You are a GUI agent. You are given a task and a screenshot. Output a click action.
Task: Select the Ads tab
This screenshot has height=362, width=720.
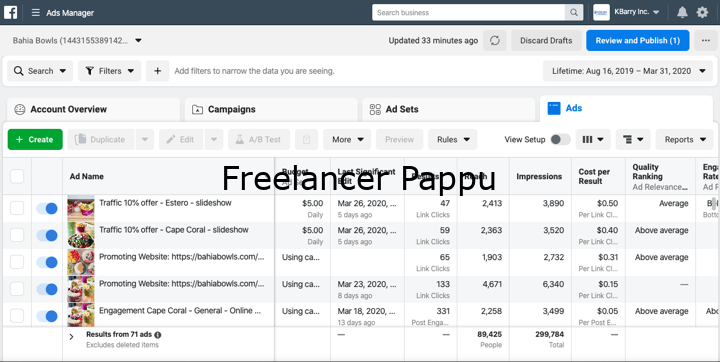tap(627, 108)
